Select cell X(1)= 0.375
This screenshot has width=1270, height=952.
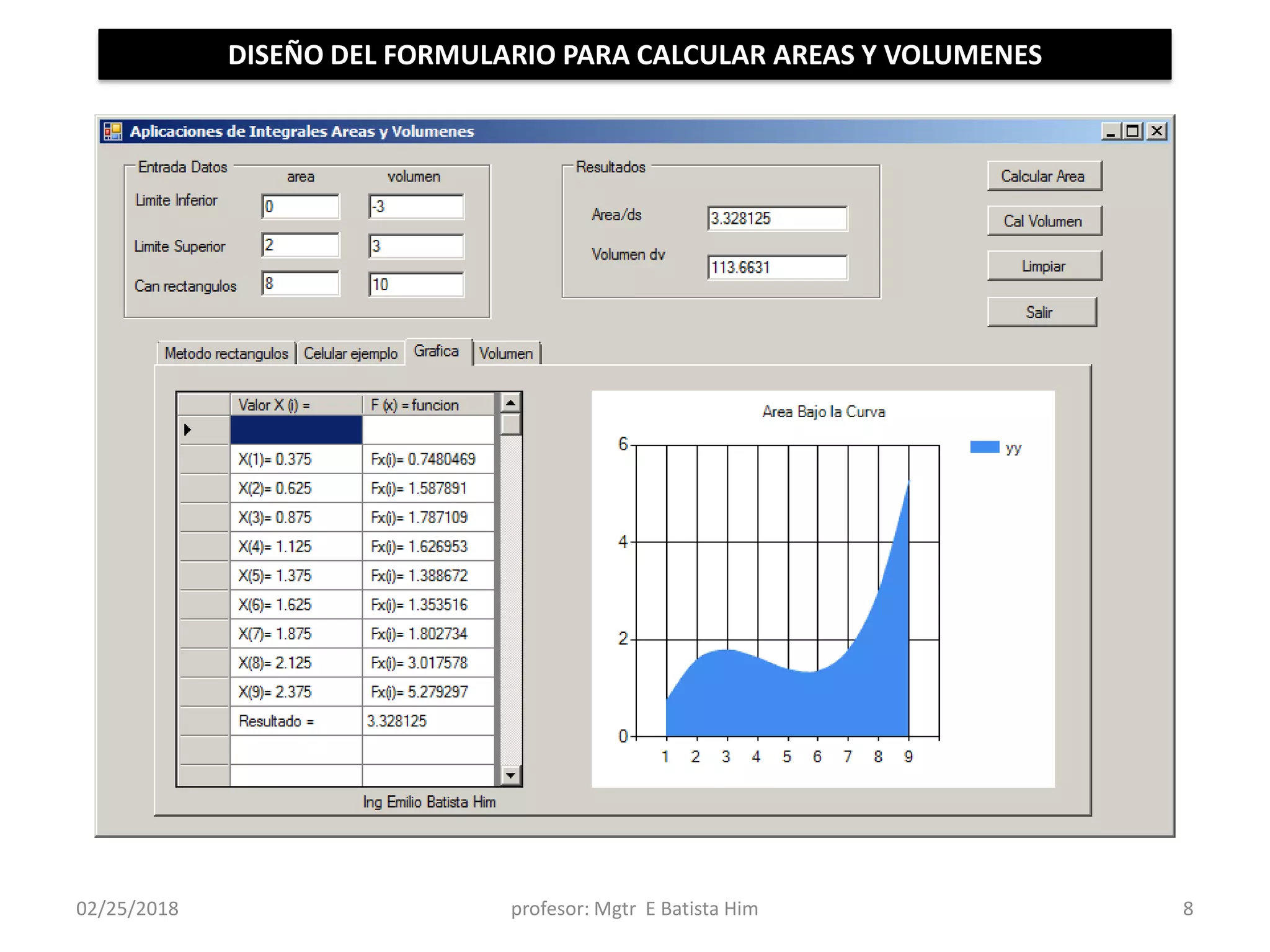click(296, 459)
